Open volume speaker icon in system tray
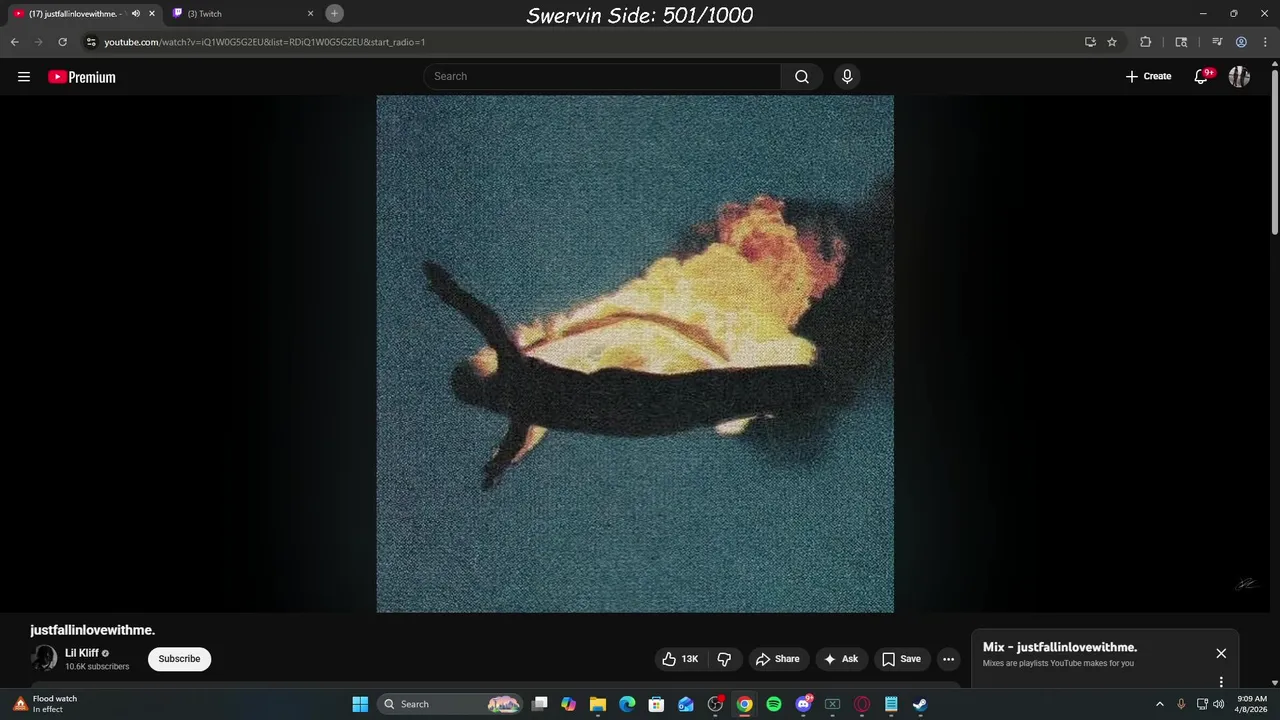The width and height of the screenshot is (1280, 720). [1218, 704]
